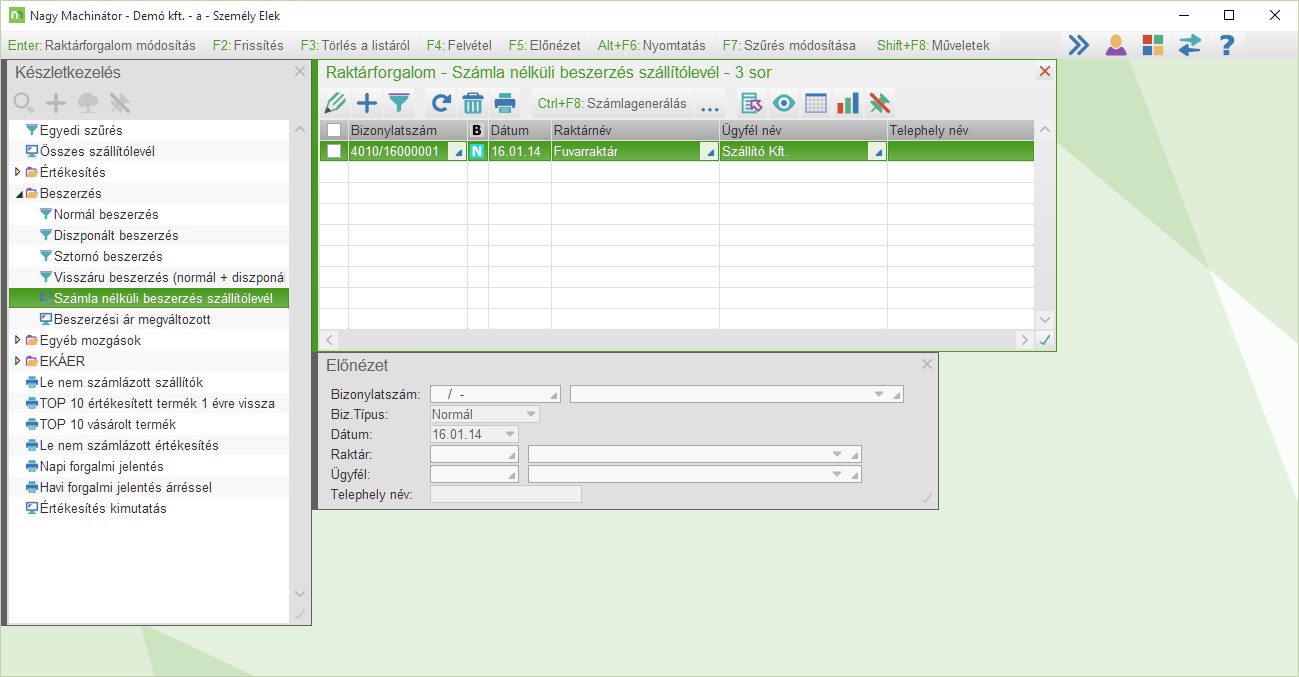1299x677 pixels.
Task: Click the grey pin icon in Készletkezelés panel
Action: click(x=120, y=103)
